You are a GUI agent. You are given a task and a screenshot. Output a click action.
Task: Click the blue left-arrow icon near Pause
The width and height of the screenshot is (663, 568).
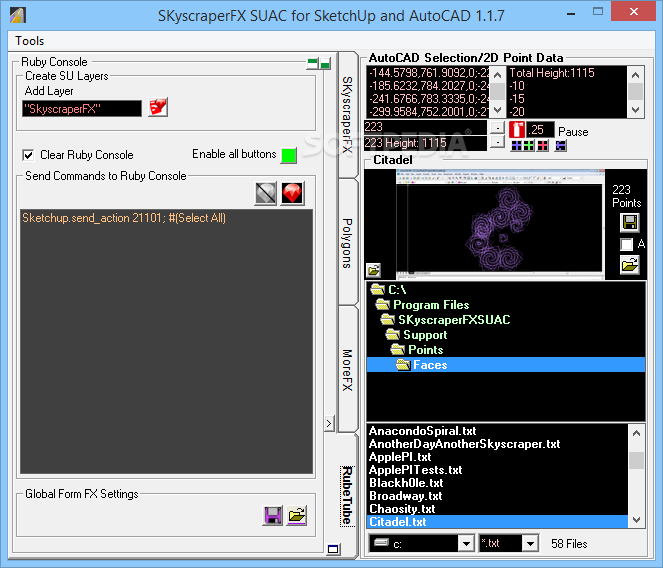[x=561, y=146]
